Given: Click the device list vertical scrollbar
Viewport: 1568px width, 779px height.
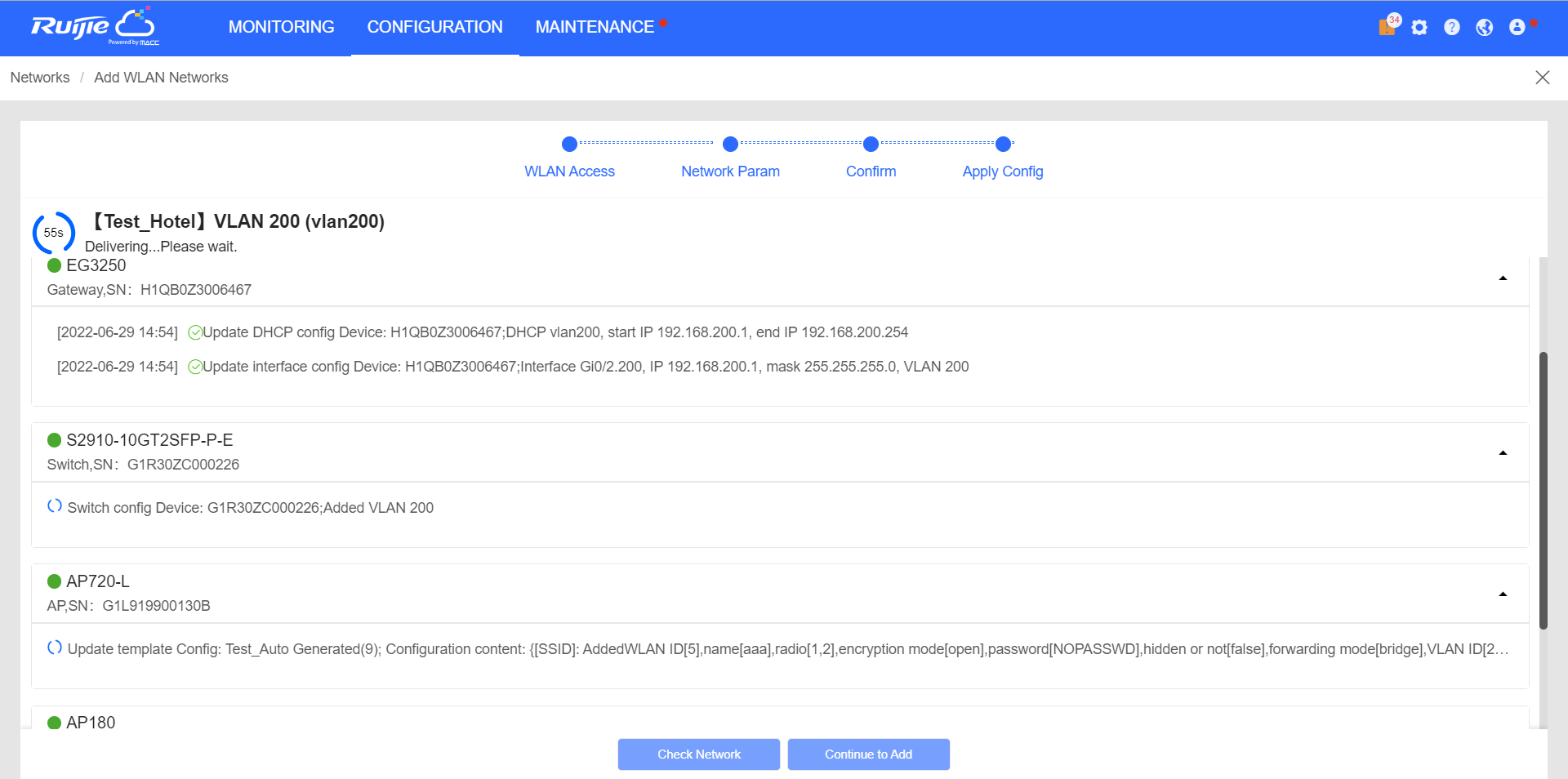Looking at the screenshot, I should (1543, 491).
